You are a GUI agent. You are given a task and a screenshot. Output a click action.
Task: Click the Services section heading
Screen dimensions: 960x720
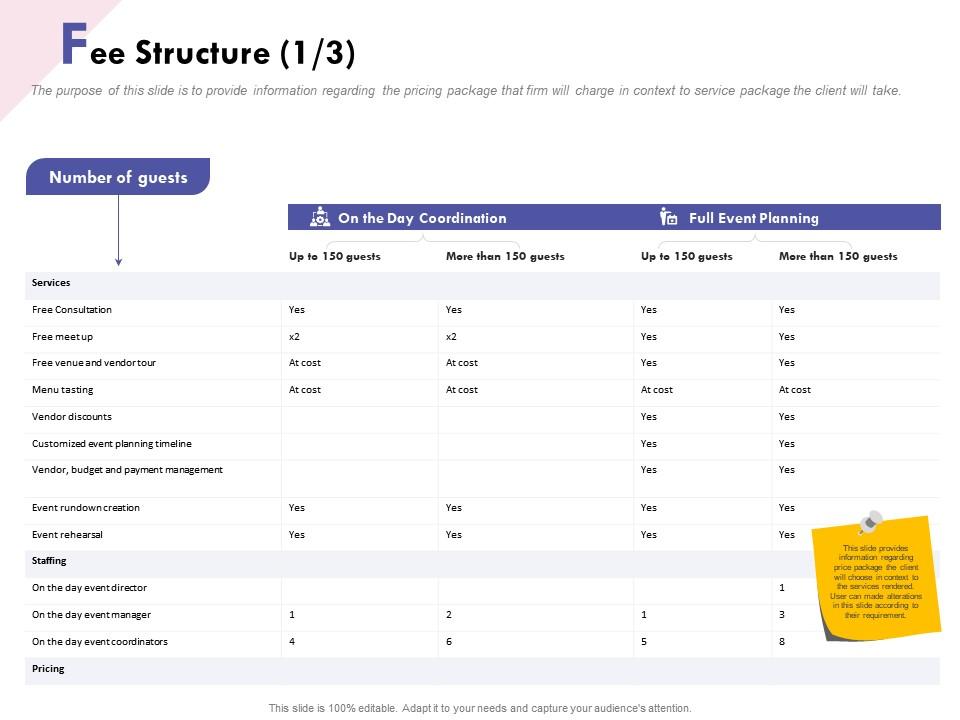click(x=51, y=283)
